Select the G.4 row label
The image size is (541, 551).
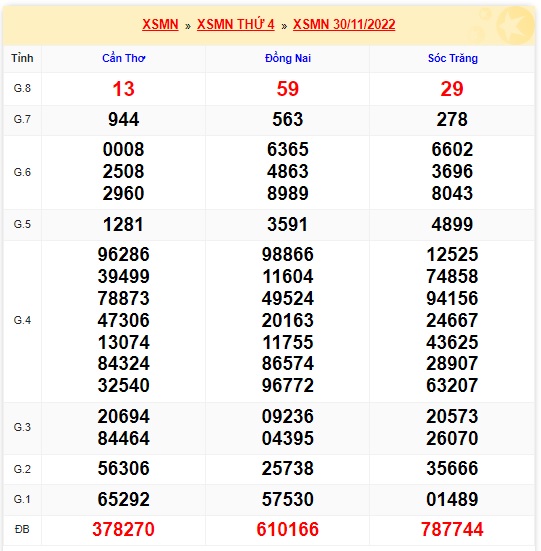[x=22, y=320]
